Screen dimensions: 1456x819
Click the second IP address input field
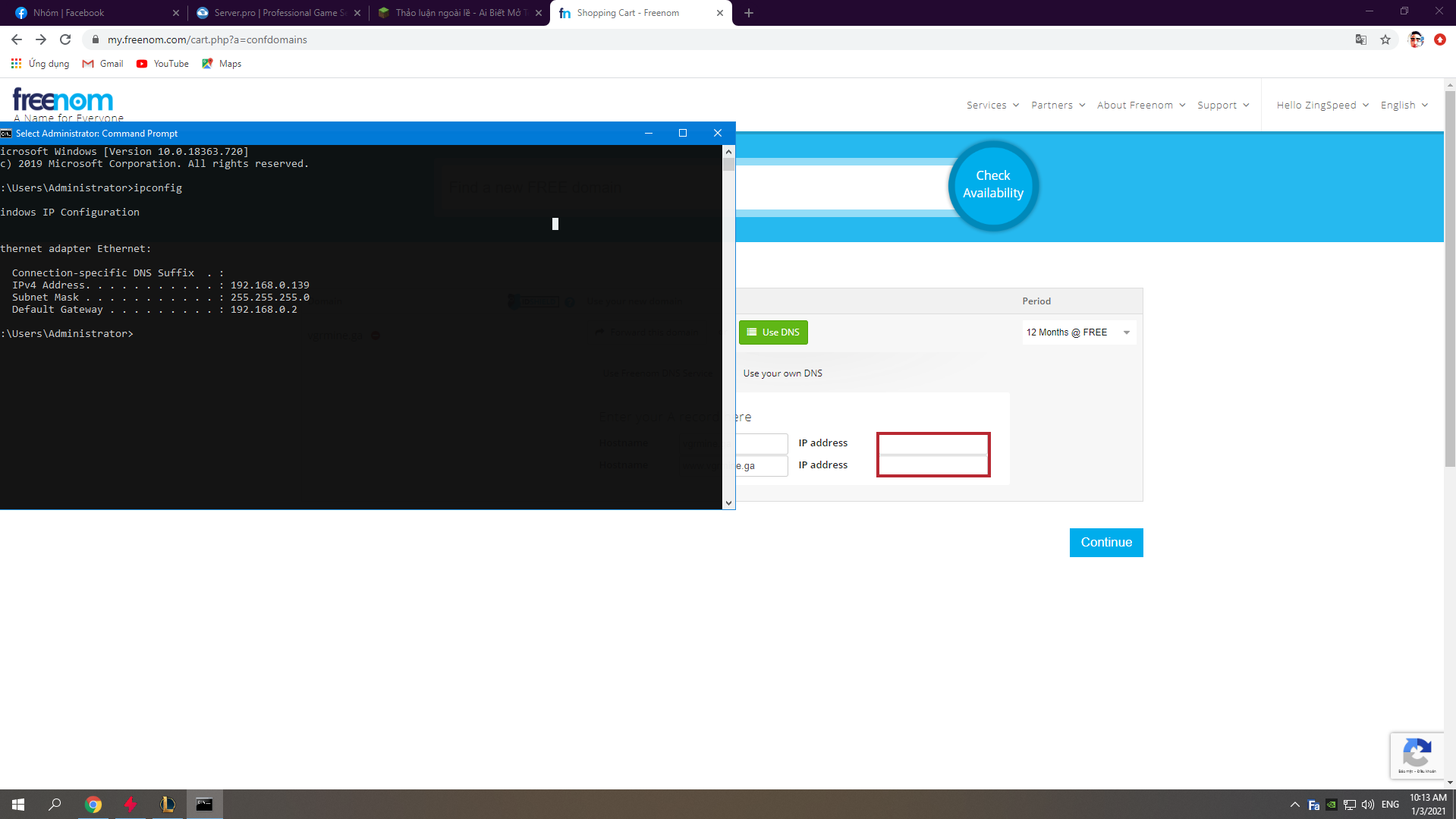pyautogui.click(x=933, y=465)
